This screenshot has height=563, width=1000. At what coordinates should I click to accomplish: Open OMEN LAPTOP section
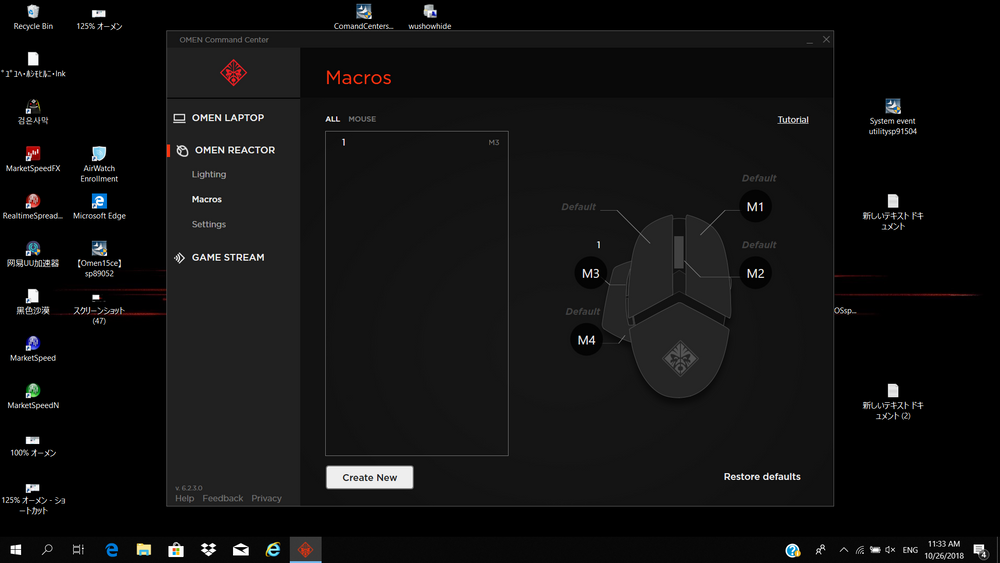[228, 118]
